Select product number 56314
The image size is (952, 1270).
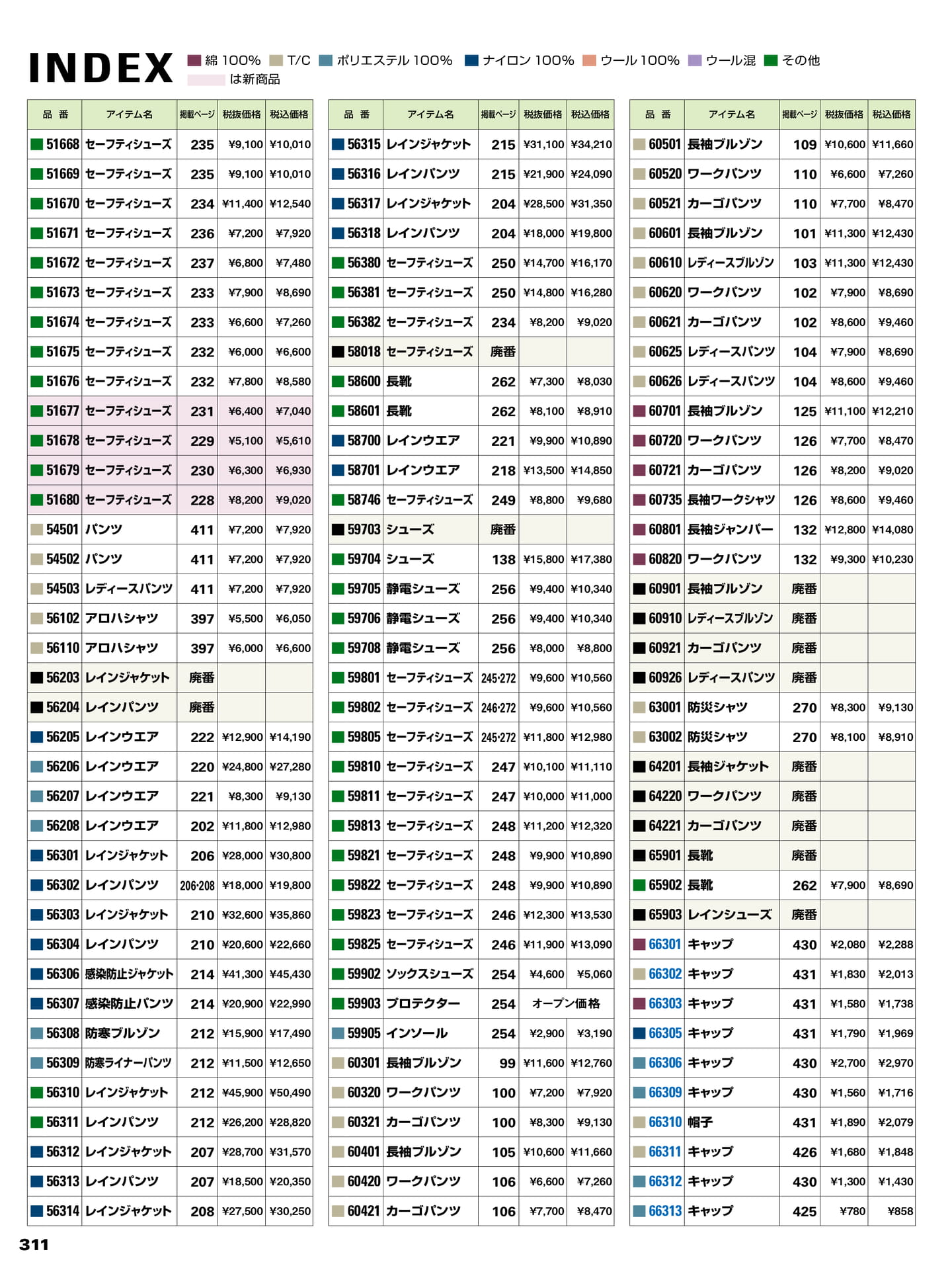coord(63,1211)
